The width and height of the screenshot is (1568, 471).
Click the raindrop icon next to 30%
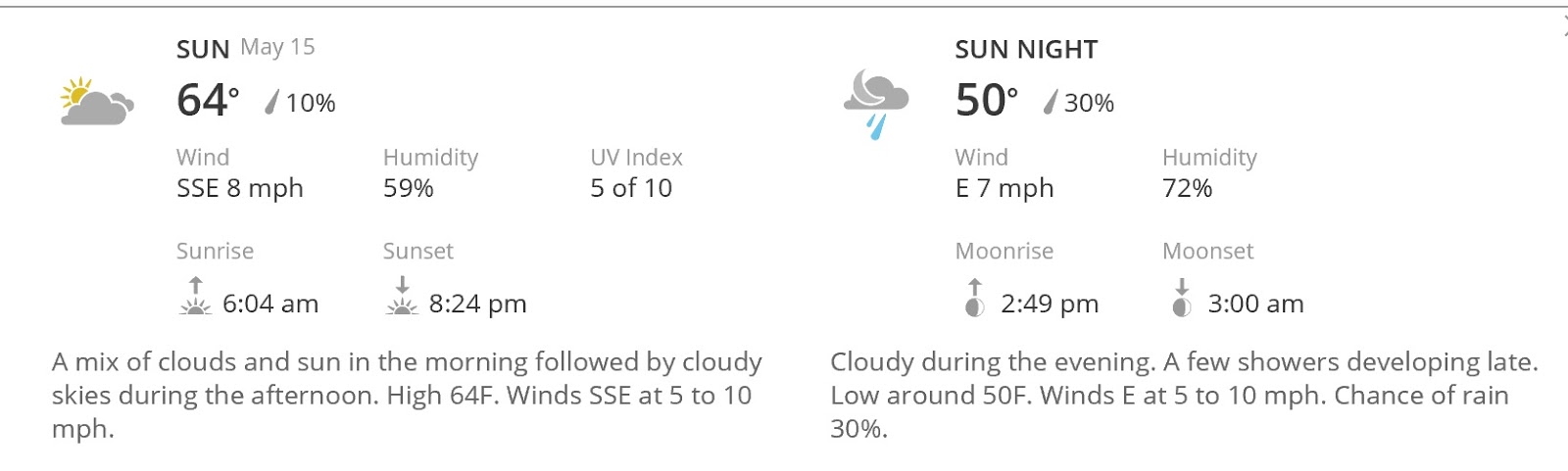(1050, 102)
